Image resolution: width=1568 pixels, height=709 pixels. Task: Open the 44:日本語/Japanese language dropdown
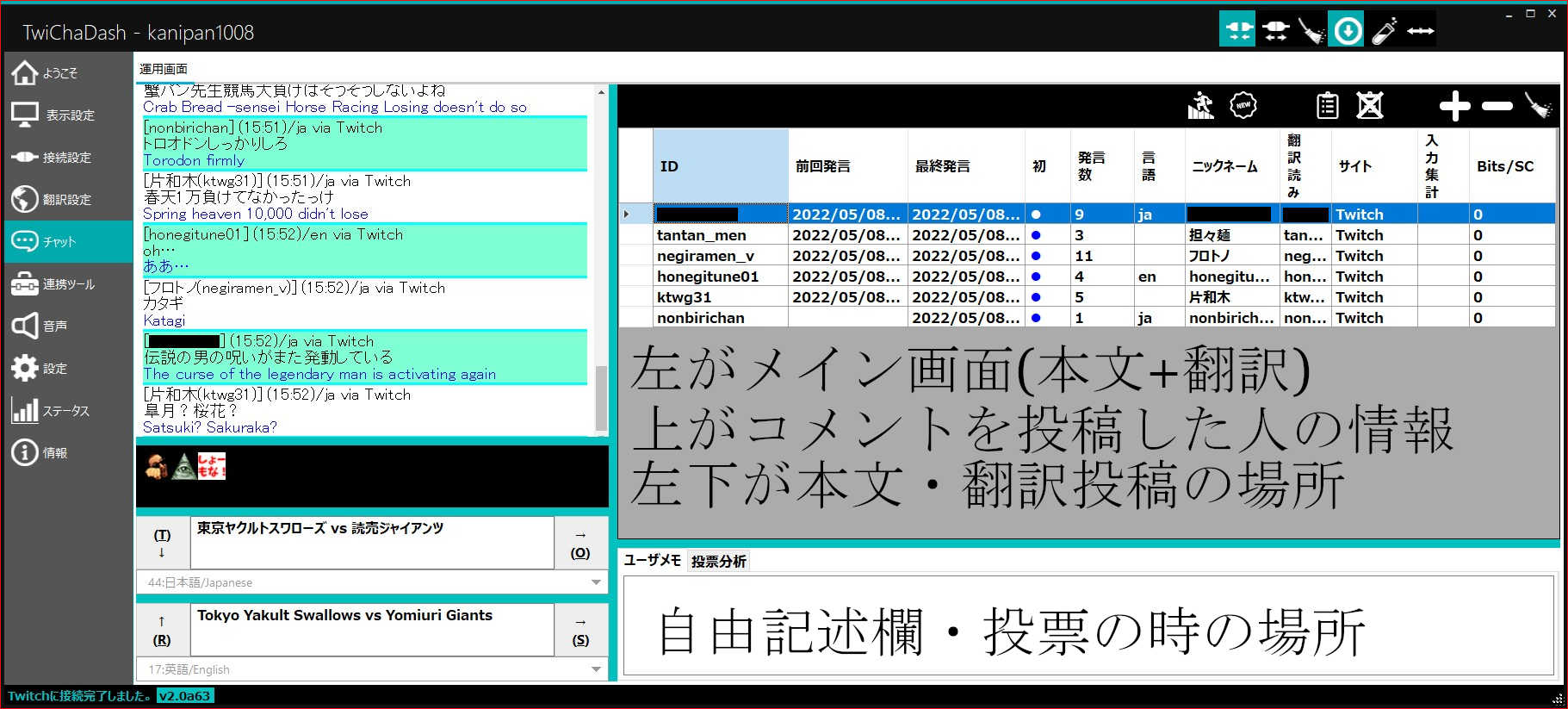click(372, 582)
